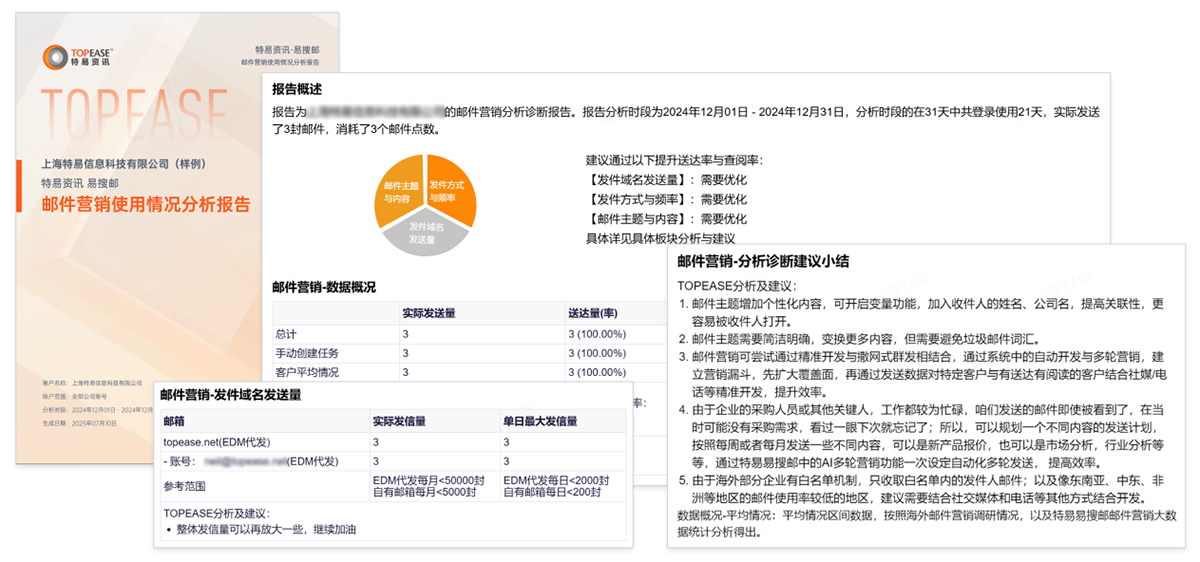Open the 邮件营销-分析诊断建议小结 heading
Viewport: 1200px width, 562px height.
click(762, 262)
